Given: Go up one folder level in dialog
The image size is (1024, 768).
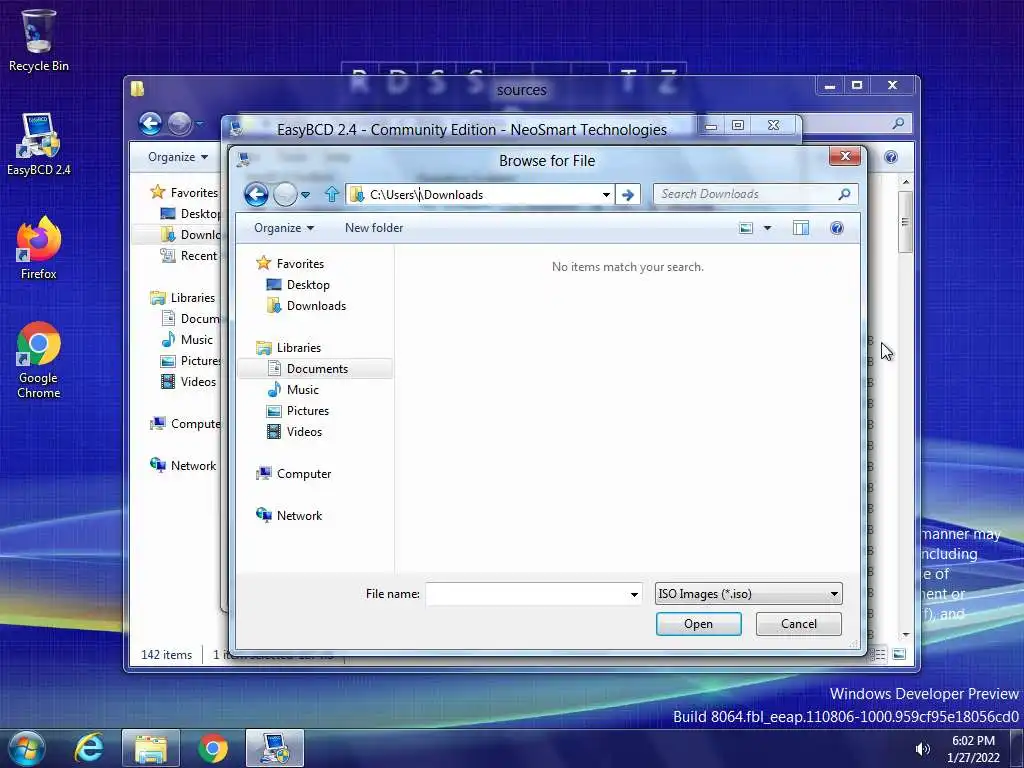Looking at the screenshot, I should [x=332, y=194].
